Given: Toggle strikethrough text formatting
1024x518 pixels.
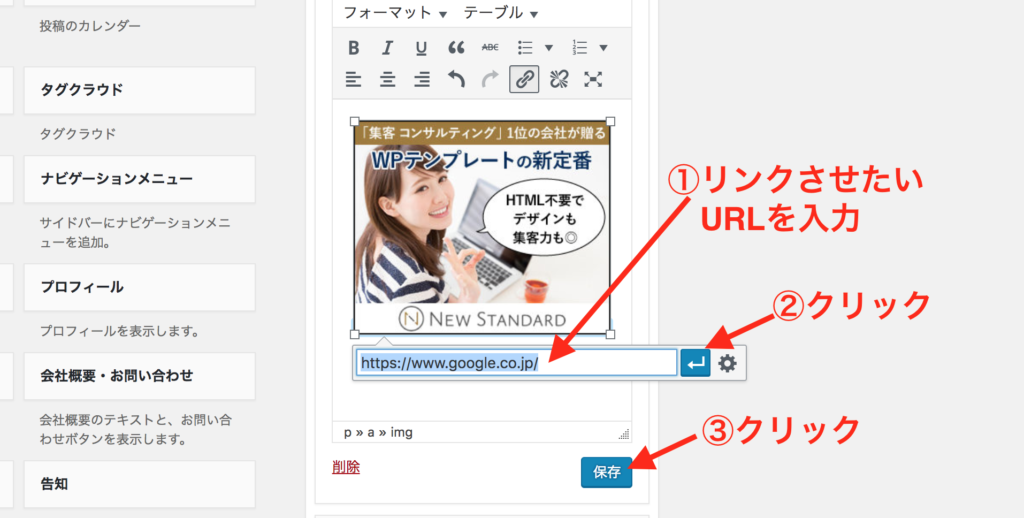Looking at the screenshot, I should (490, 47).
